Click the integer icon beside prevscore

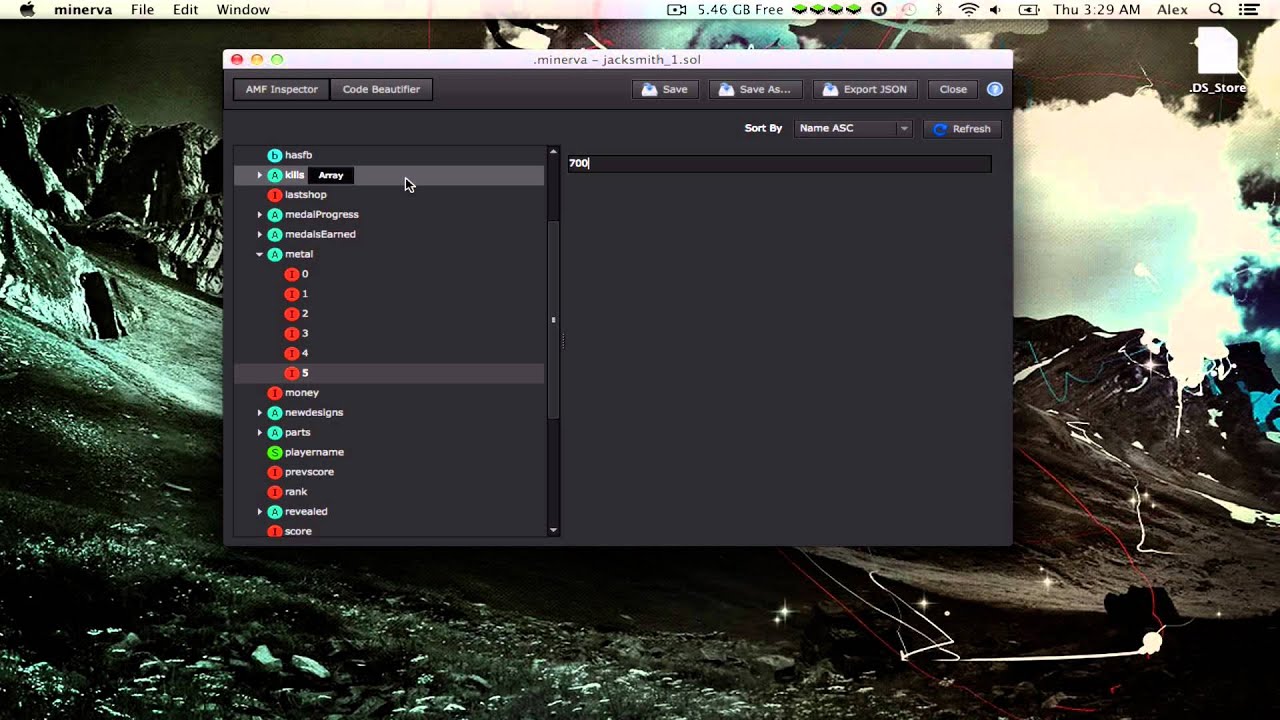(275, 472)
